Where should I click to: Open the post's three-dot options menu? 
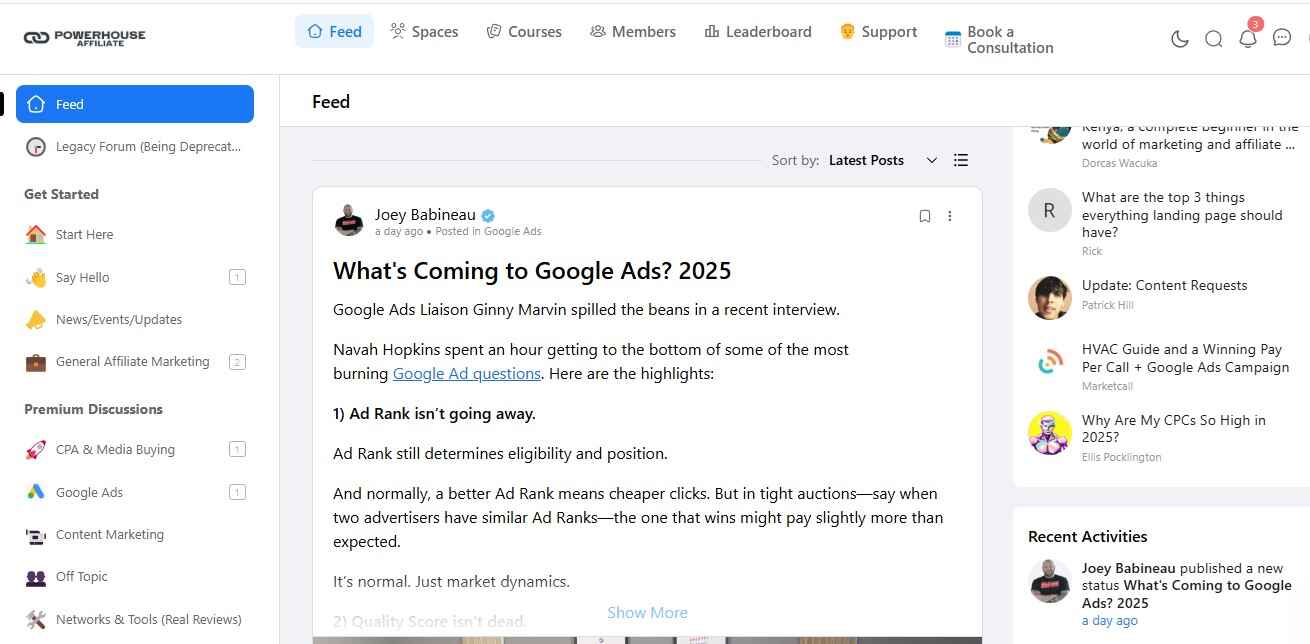950,216
